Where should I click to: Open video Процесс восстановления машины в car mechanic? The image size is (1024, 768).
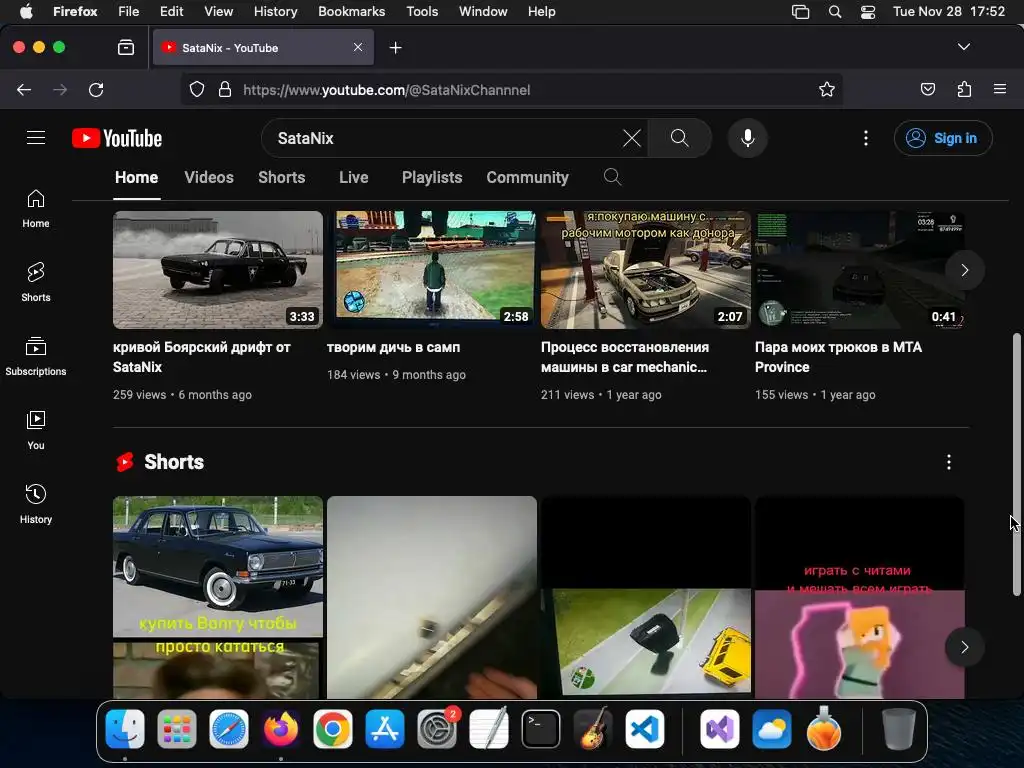click(x=624, y=357)
